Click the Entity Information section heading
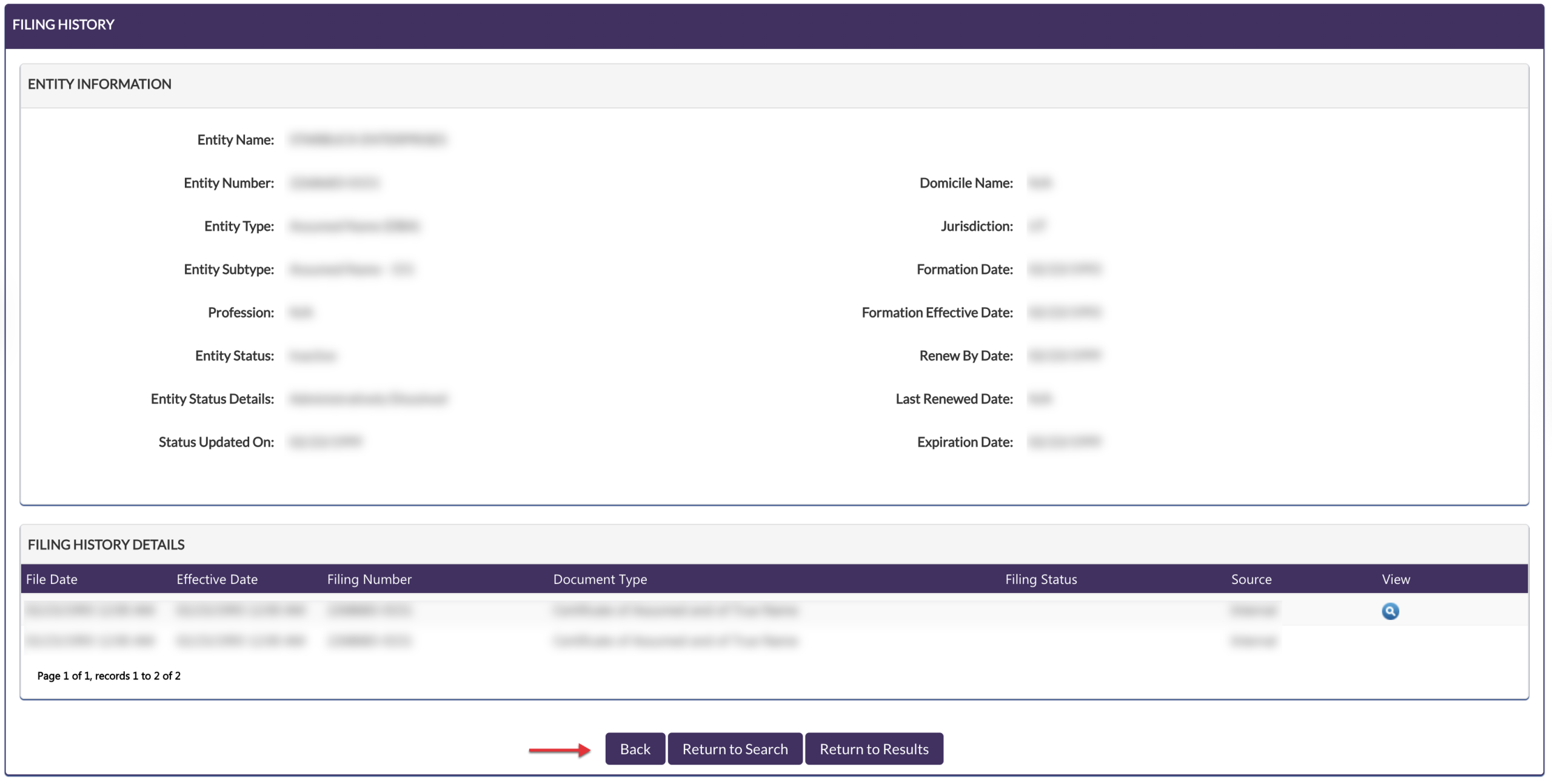1552x784 pixels. (99, 84)
